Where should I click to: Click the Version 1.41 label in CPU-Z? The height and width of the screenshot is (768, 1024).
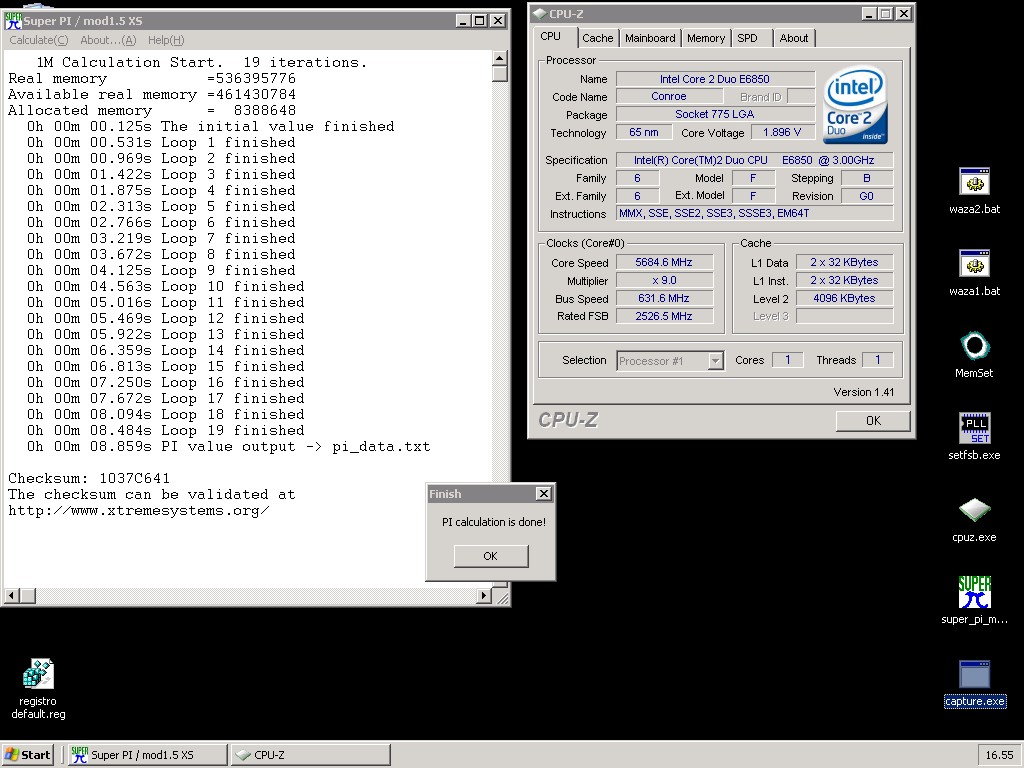tap(863, 392)
